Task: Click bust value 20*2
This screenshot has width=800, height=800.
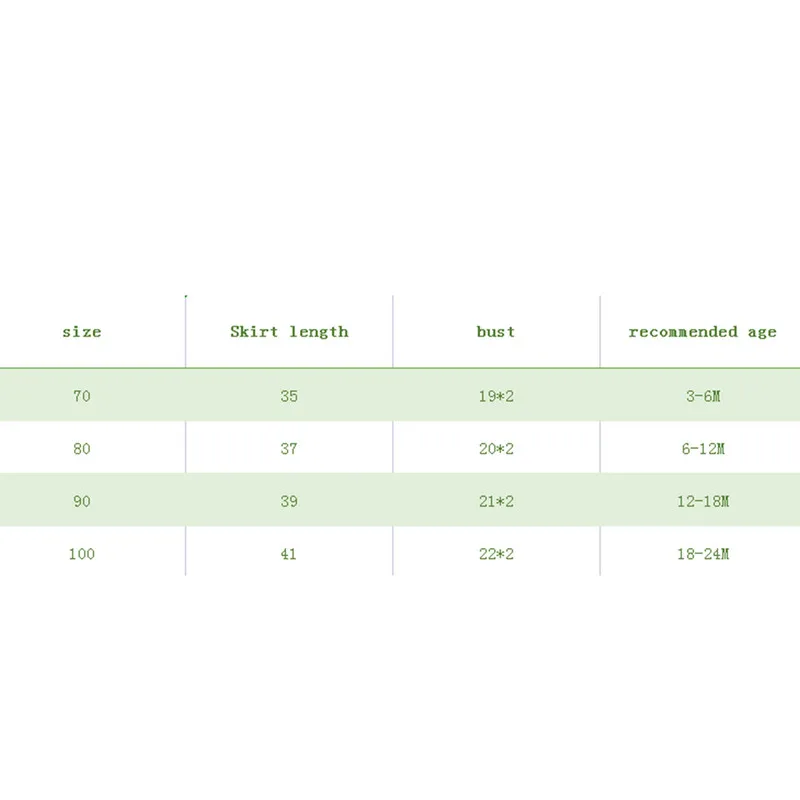Action: [496, 449]
